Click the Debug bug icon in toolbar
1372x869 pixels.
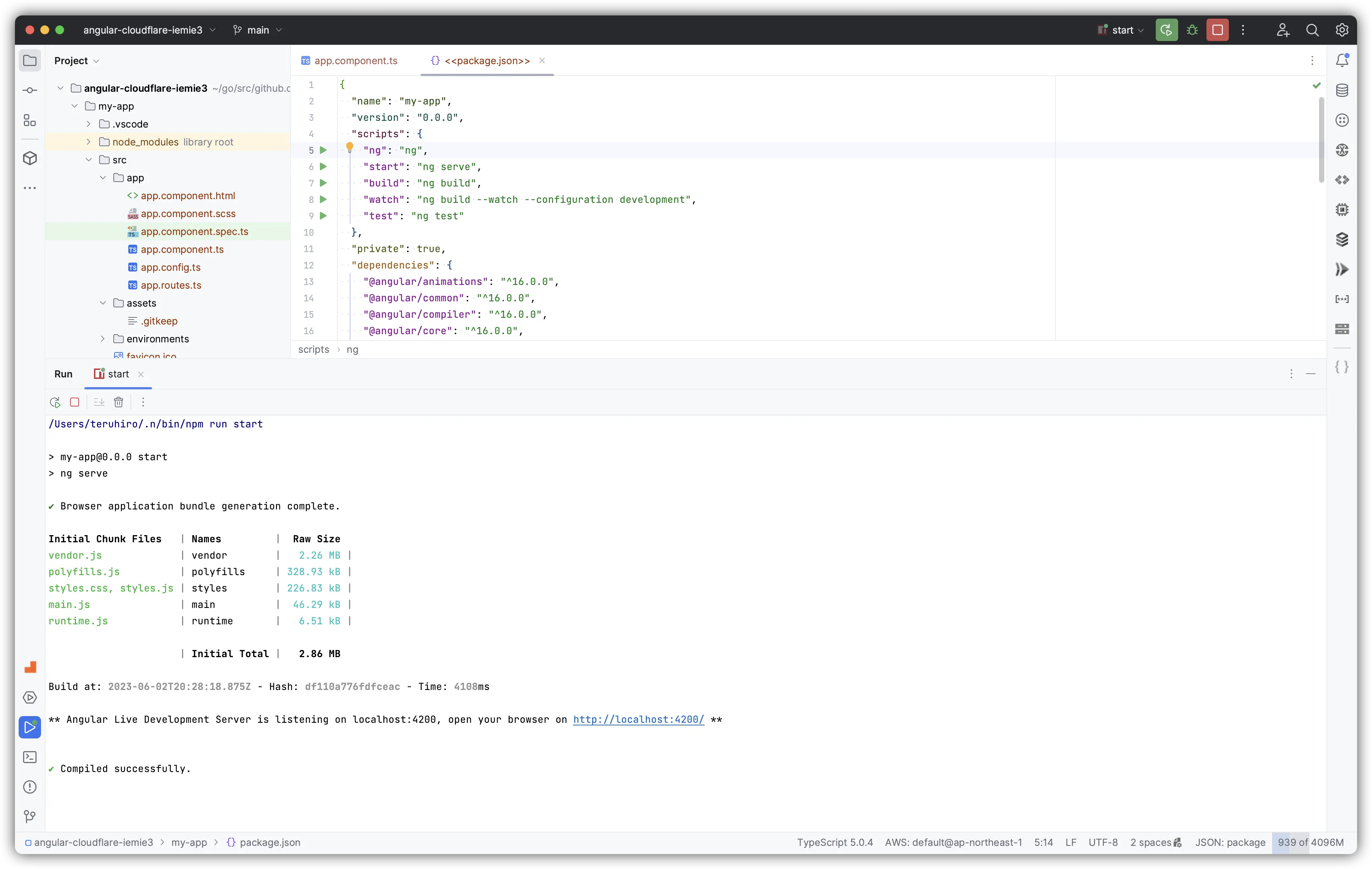pyautogui.click(x=1192, y=30)
